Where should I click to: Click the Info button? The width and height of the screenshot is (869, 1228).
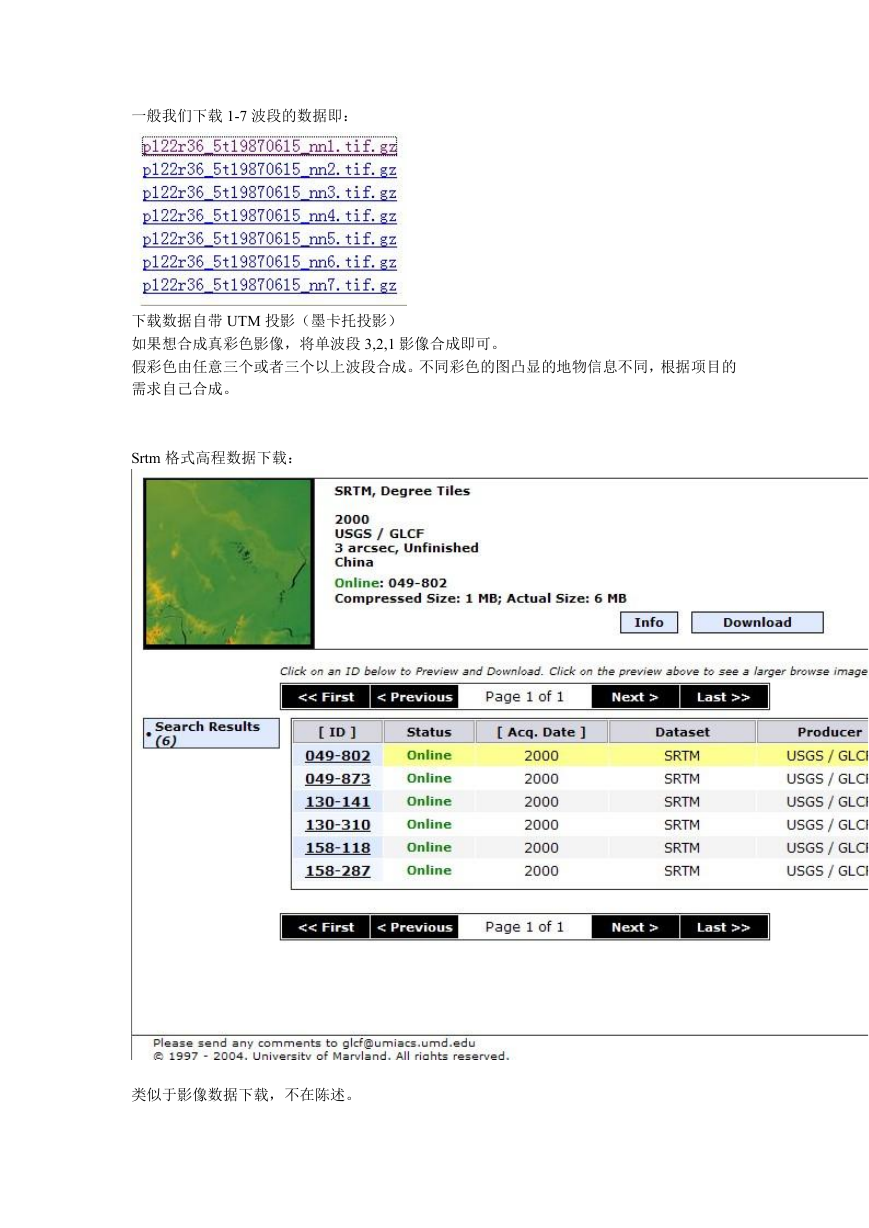click(x=649, y=622)
